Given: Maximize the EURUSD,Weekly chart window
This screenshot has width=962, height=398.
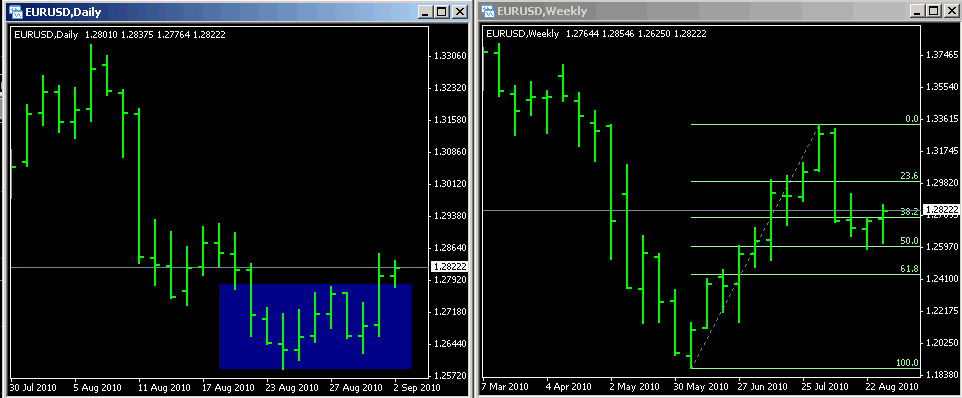Looking at the screenshot, I should coord(934,12).
